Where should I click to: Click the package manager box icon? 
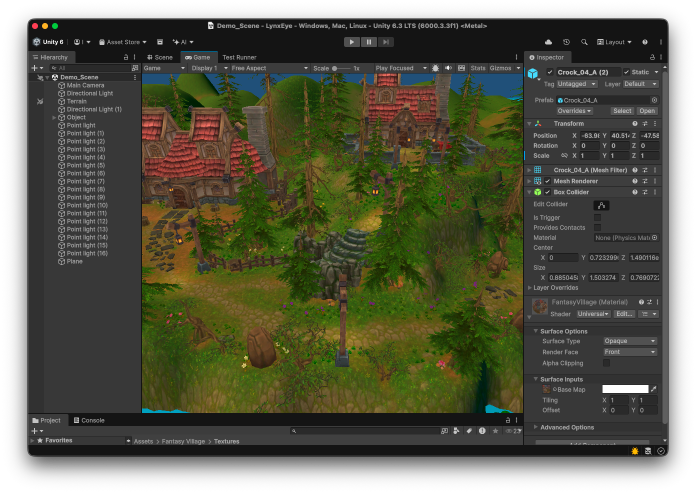click(x=160, y=42)
